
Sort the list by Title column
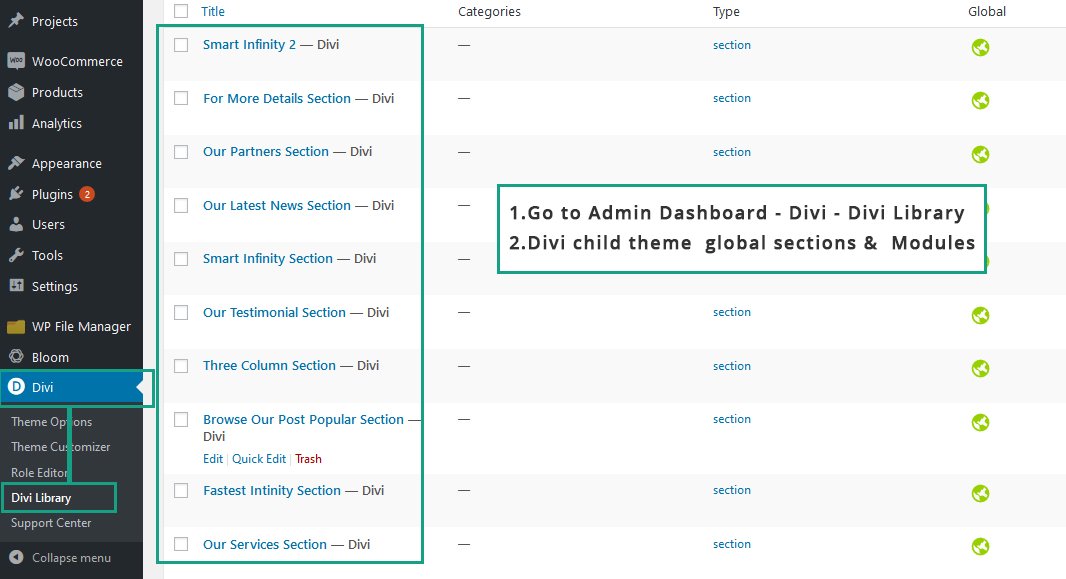[x=213, y=11]
